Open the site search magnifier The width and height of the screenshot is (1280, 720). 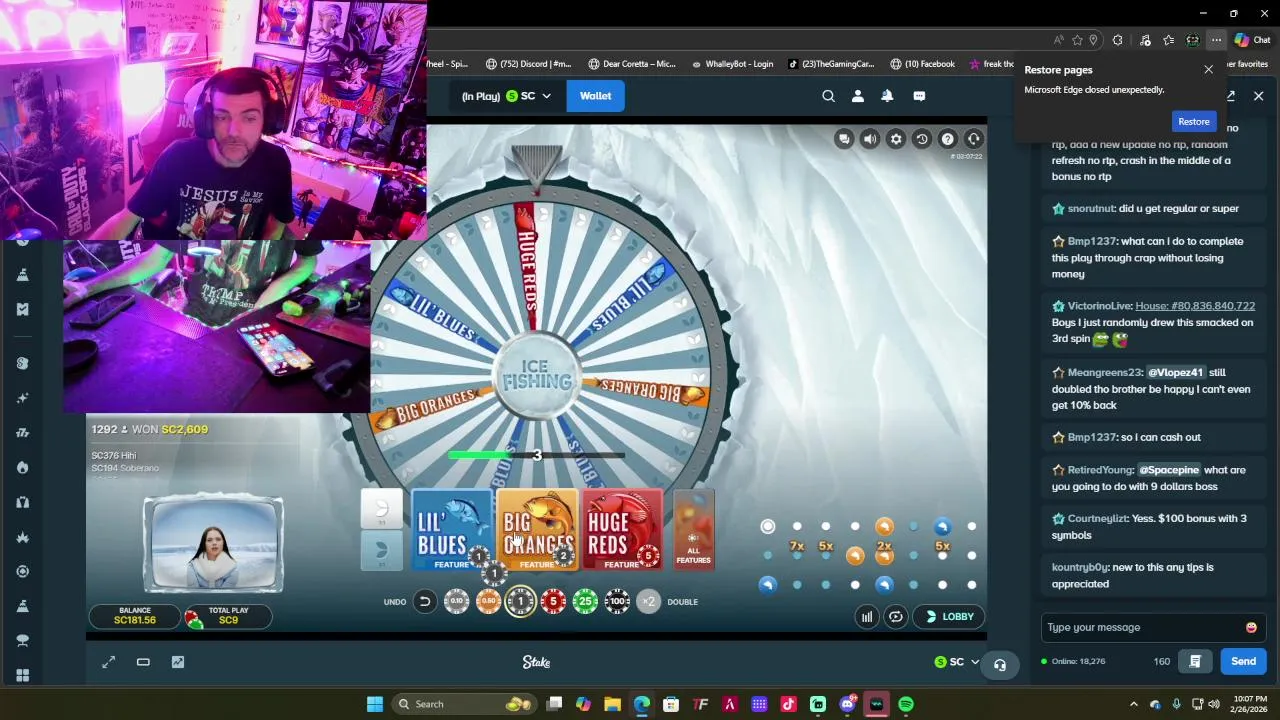point(828,96)
